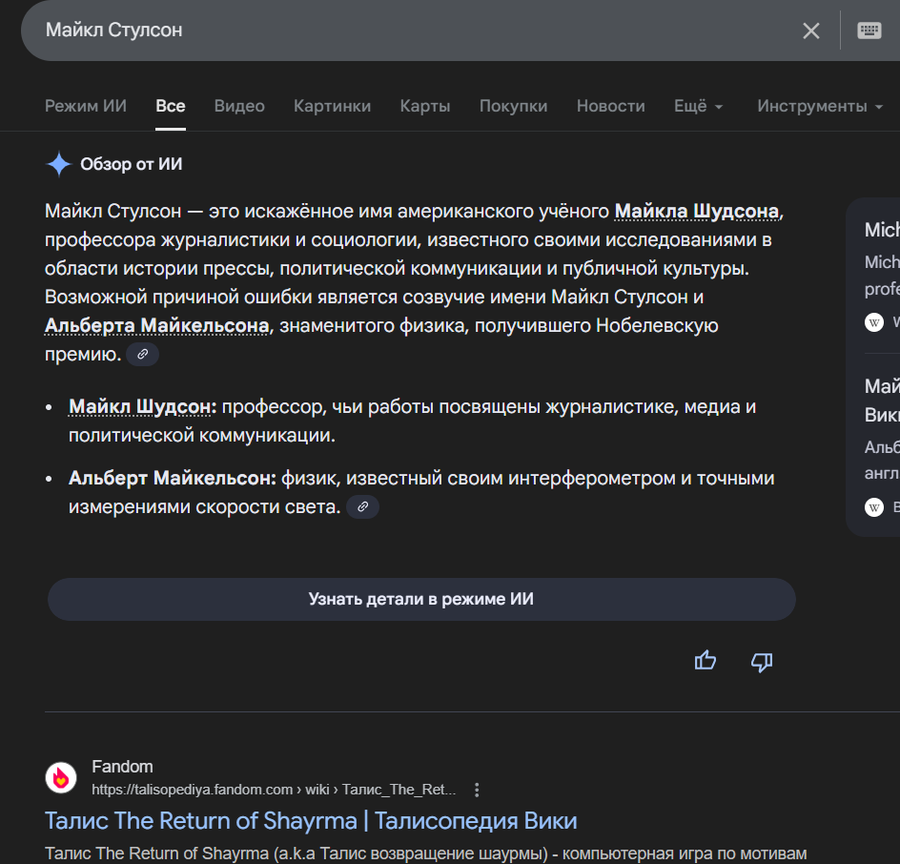The image size is (900, 864).
Task: Switch to the 'Режим ИИ' tab
Action: coord(85,106)
